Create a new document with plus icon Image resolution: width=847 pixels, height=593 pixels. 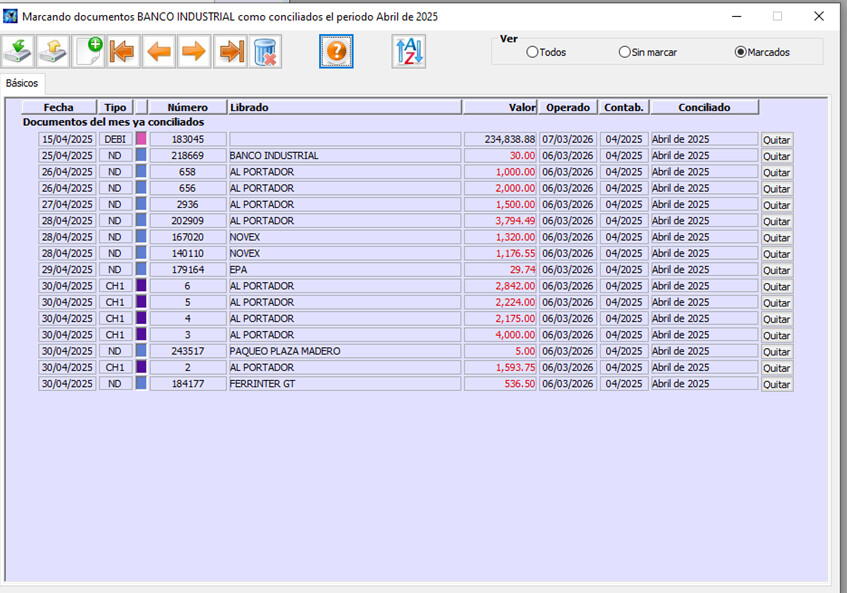[x=90, y=51]
